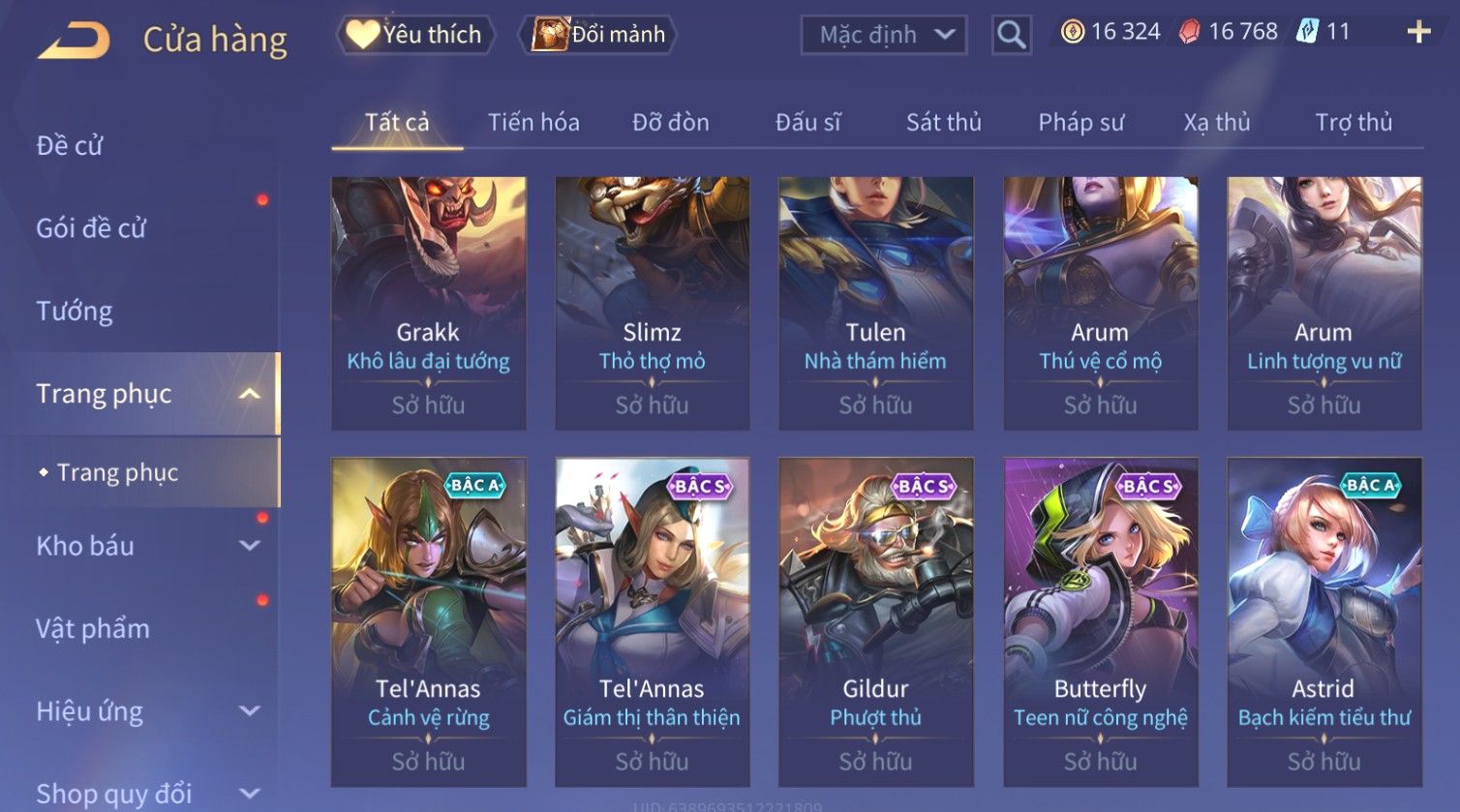Select the Tiến hóa tab

coord(533,122)
